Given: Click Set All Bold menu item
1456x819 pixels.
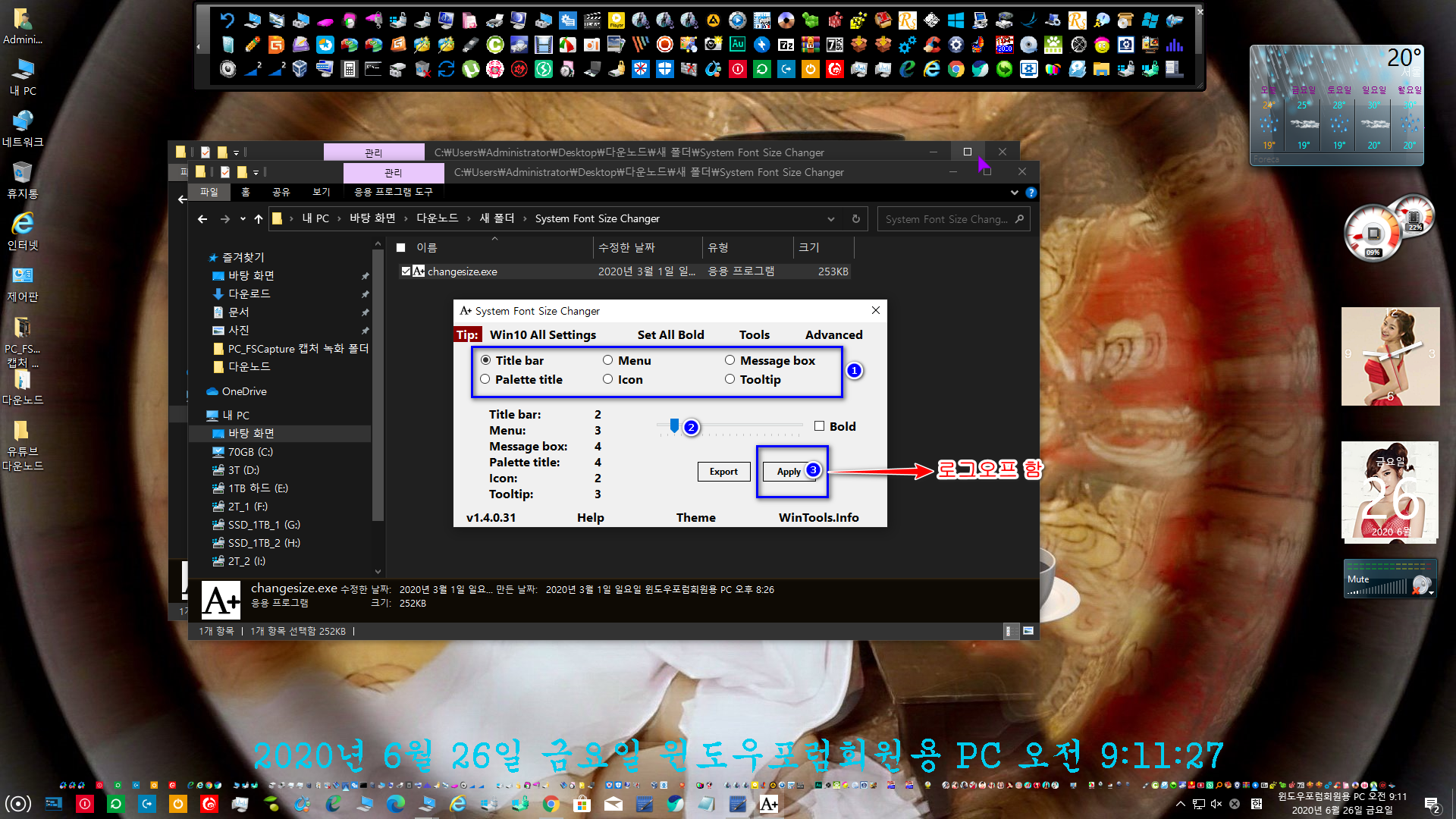Looking at the screenshot, I should point(670,334).
